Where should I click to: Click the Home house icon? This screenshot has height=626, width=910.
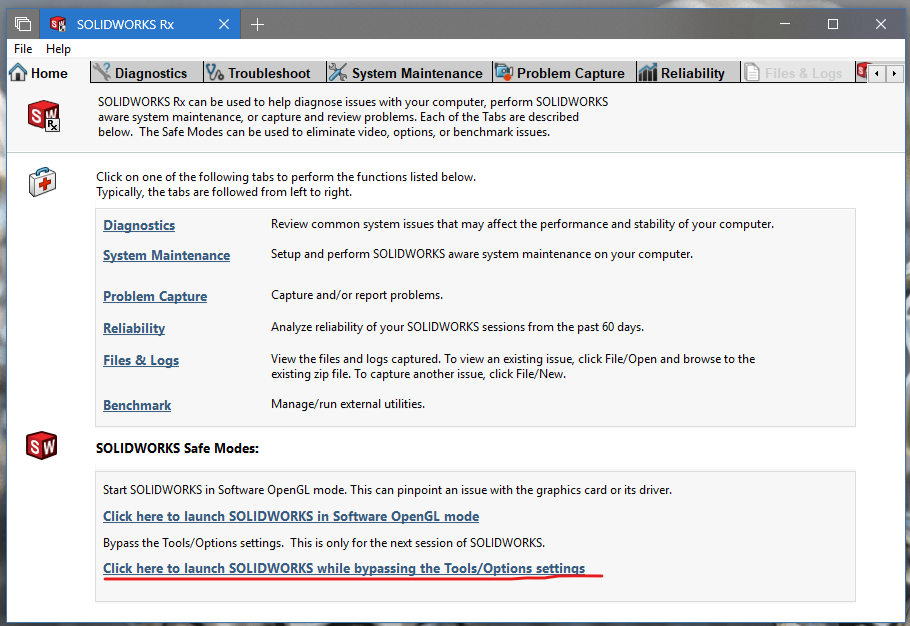18,73
